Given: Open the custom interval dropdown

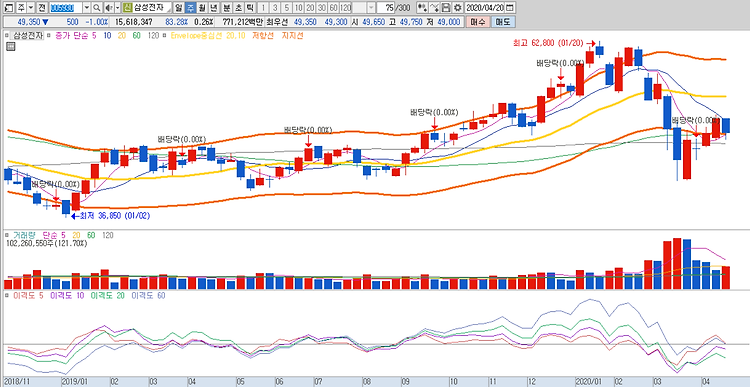Looking at the screenshot, I should click(x=370, y=8).
